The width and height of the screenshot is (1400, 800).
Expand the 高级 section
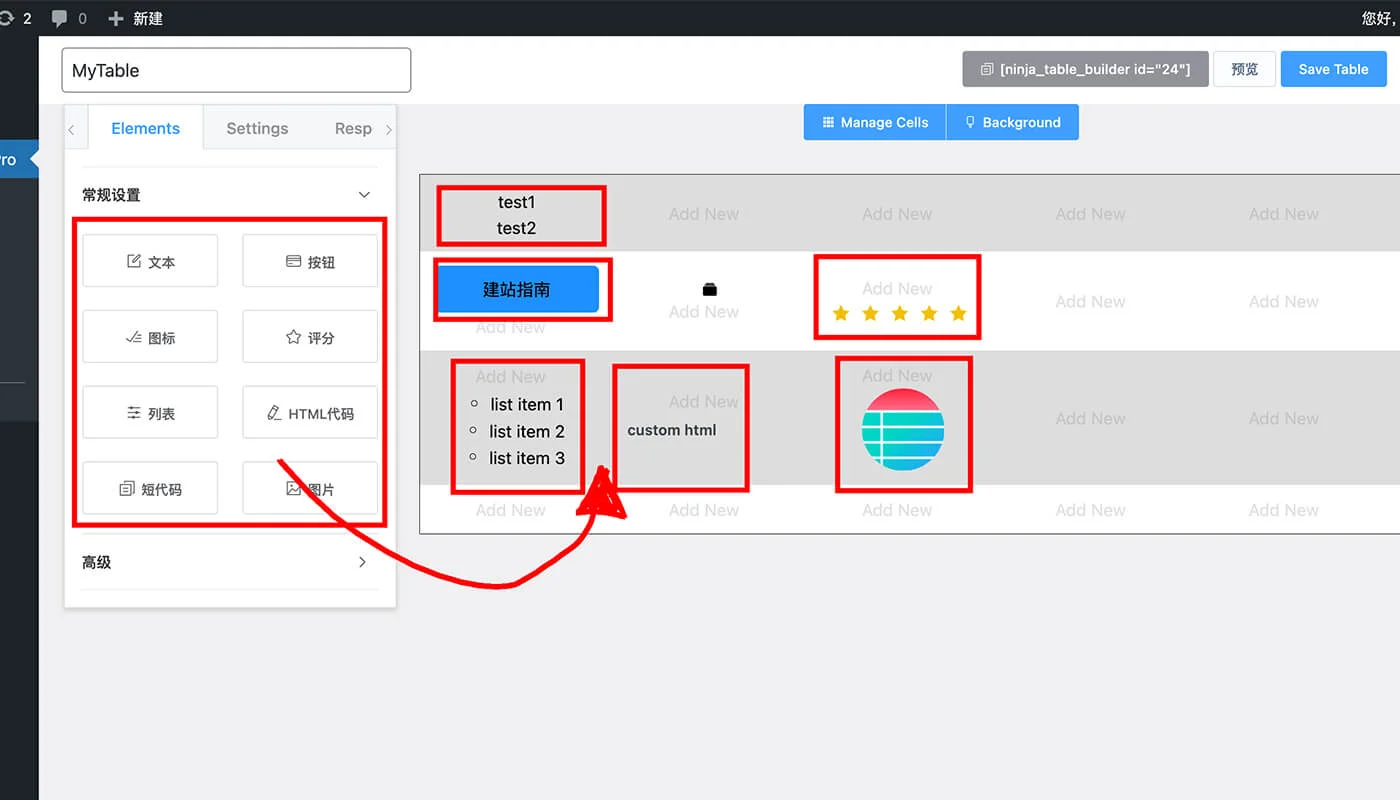pos(362,562)
